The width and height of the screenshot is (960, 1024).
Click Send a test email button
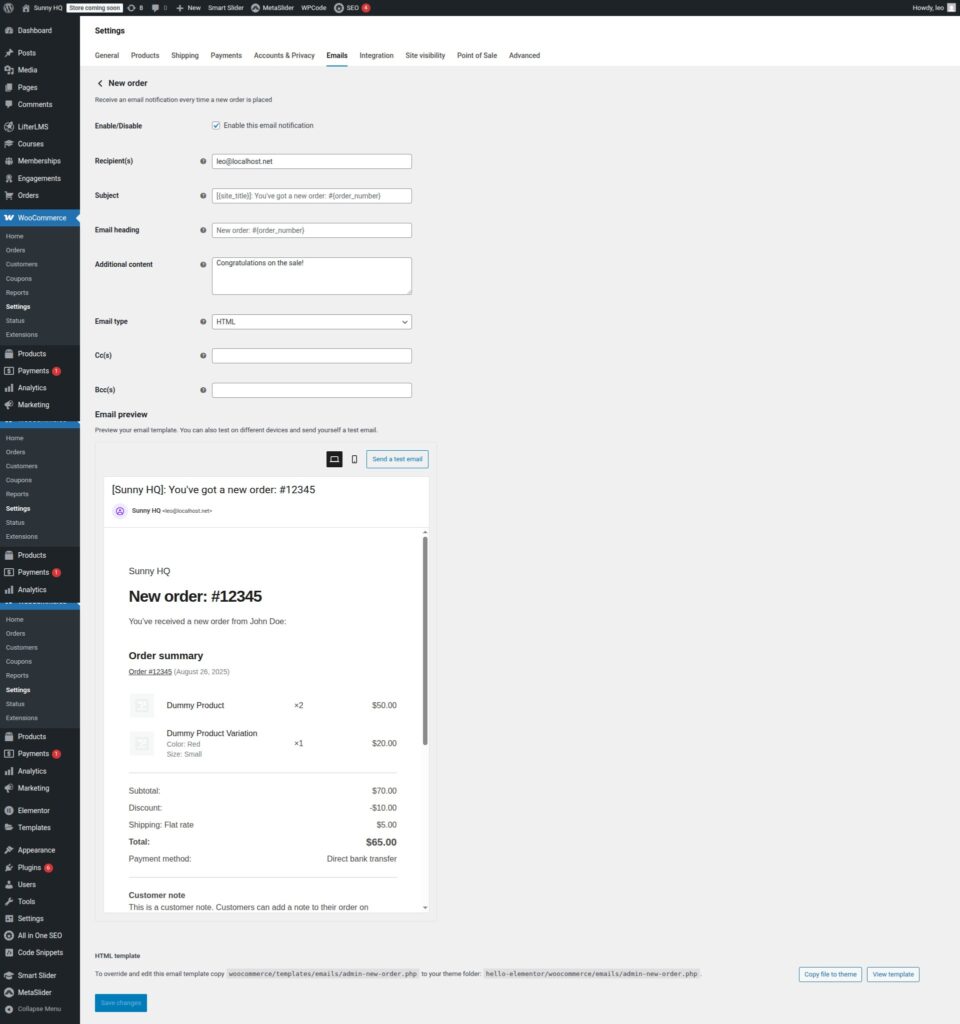tap(397, 459)
